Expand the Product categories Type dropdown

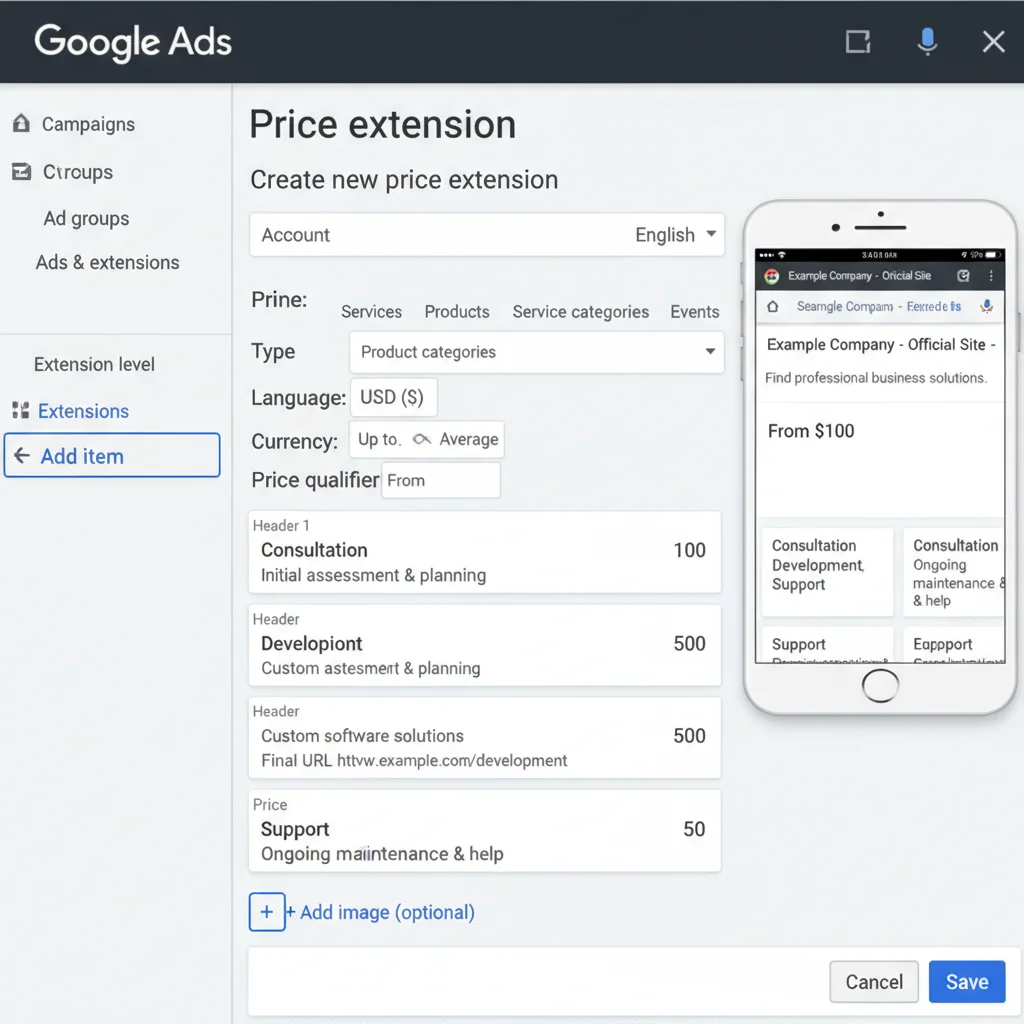pyautogui.click(x=536, y=352)
